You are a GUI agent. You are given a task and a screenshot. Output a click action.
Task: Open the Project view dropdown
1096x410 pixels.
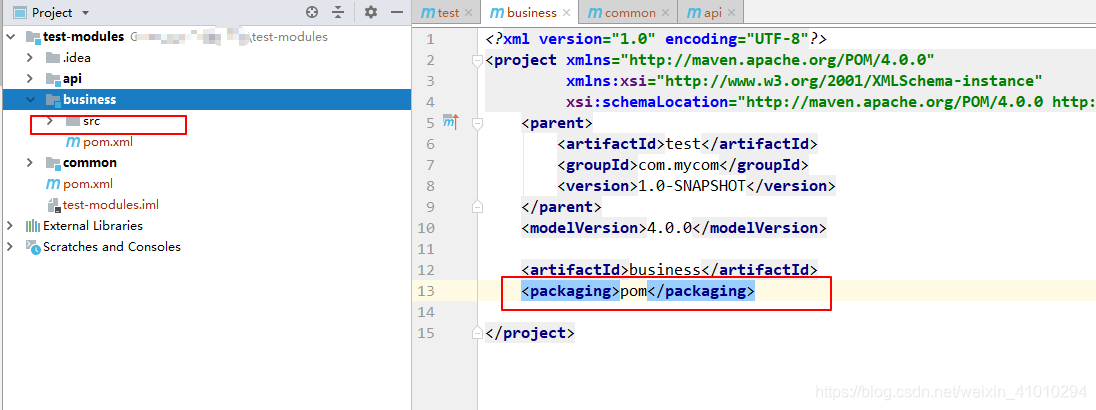85,13
